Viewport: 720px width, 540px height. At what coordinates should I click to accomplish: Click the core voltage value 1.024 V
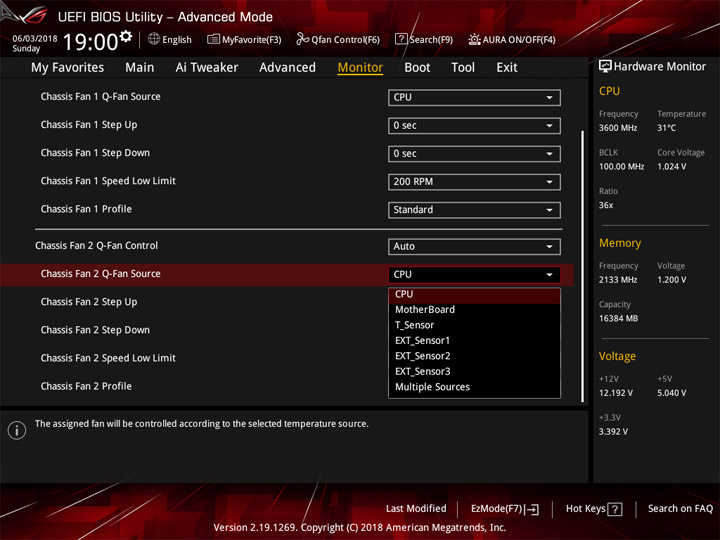tap(672, 167)
